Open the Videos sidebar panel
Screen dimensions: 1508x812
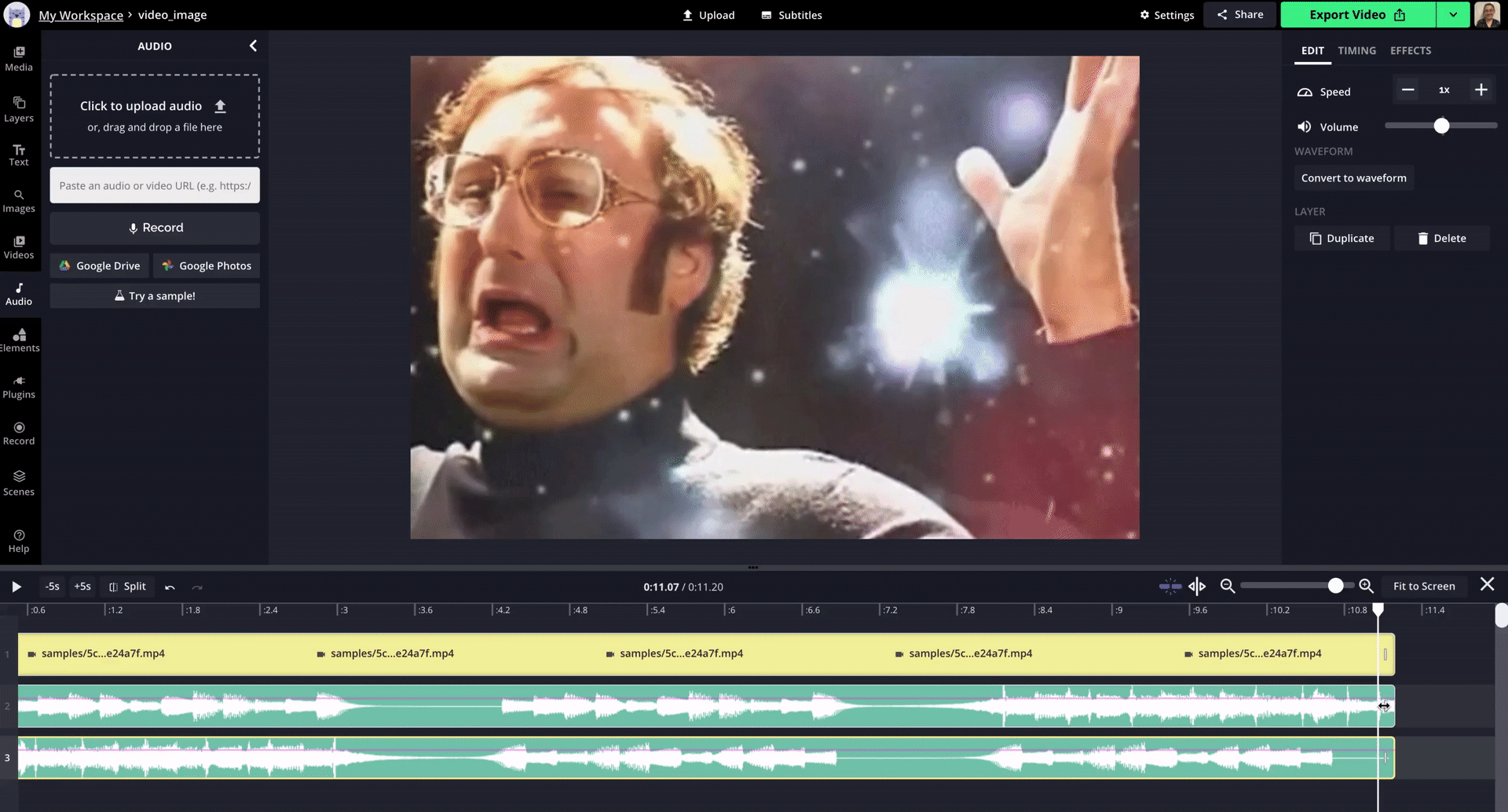[19, 247]
